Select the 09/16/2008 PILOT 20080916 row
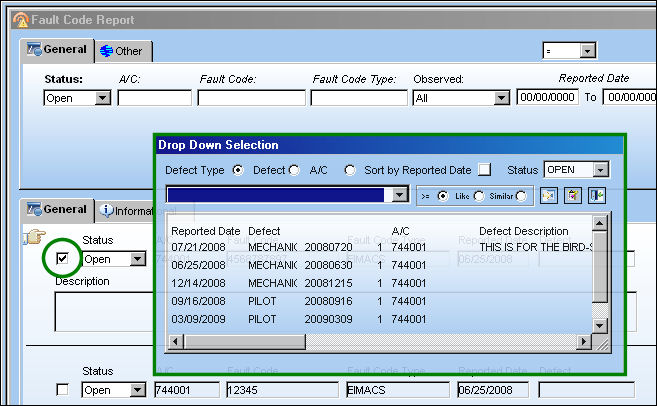657x406 pixels. pyautogui.click(x=380, y=301)
